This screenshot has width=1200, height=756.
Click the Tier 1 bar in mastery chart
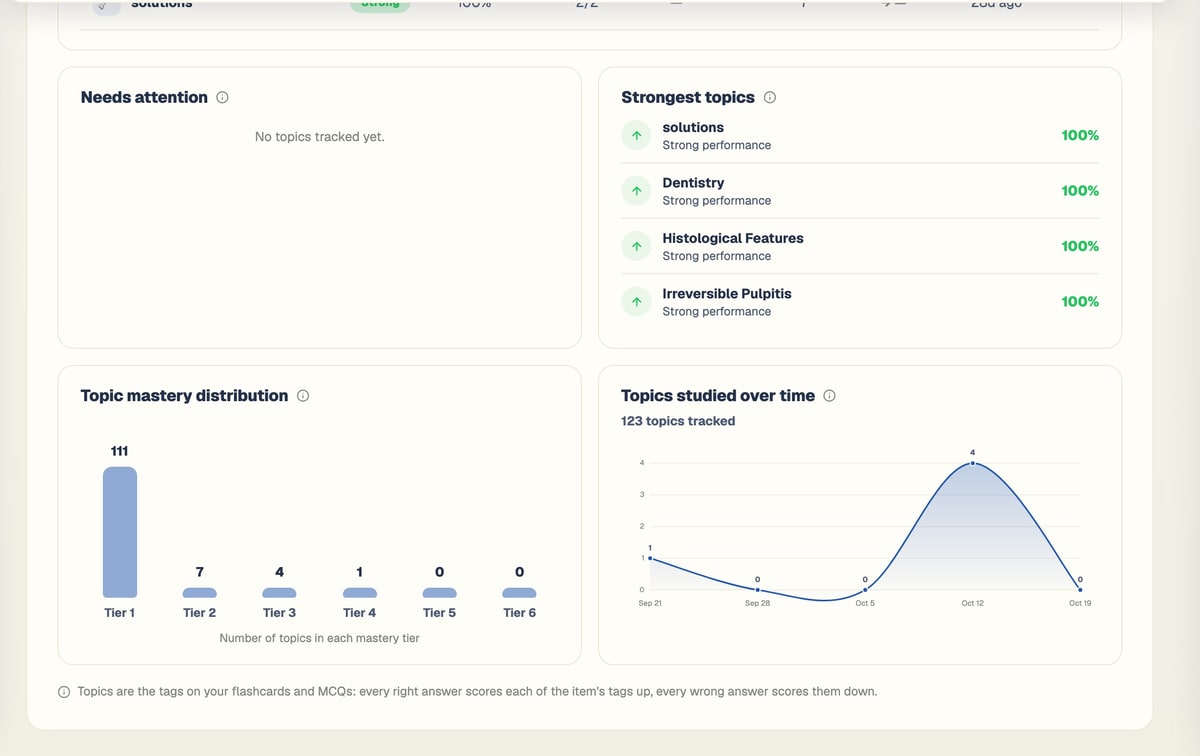(x=120, y=532)
